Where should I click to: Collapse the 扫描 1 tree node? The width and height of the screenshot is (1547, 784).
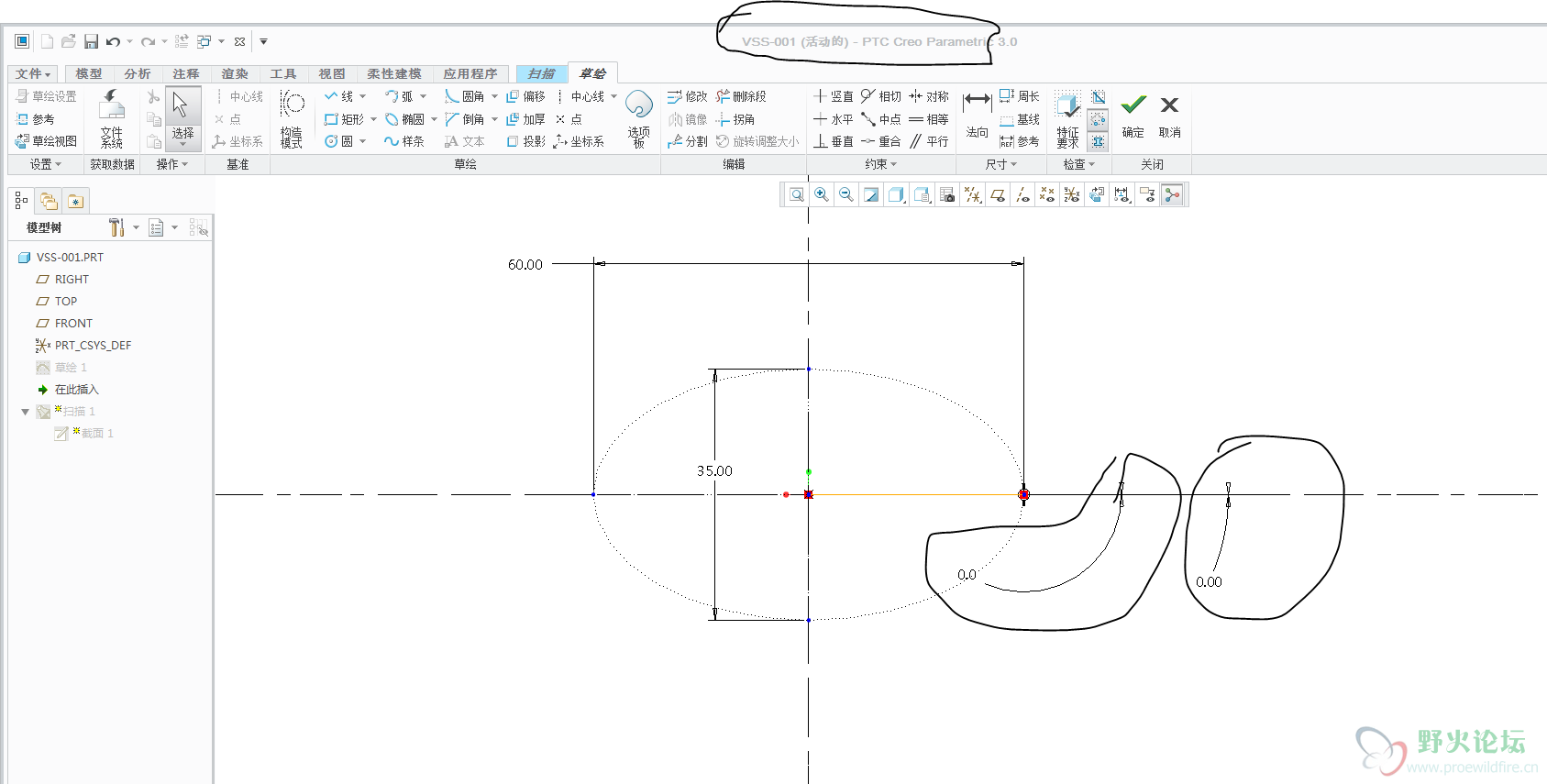(x=26, y=412)
